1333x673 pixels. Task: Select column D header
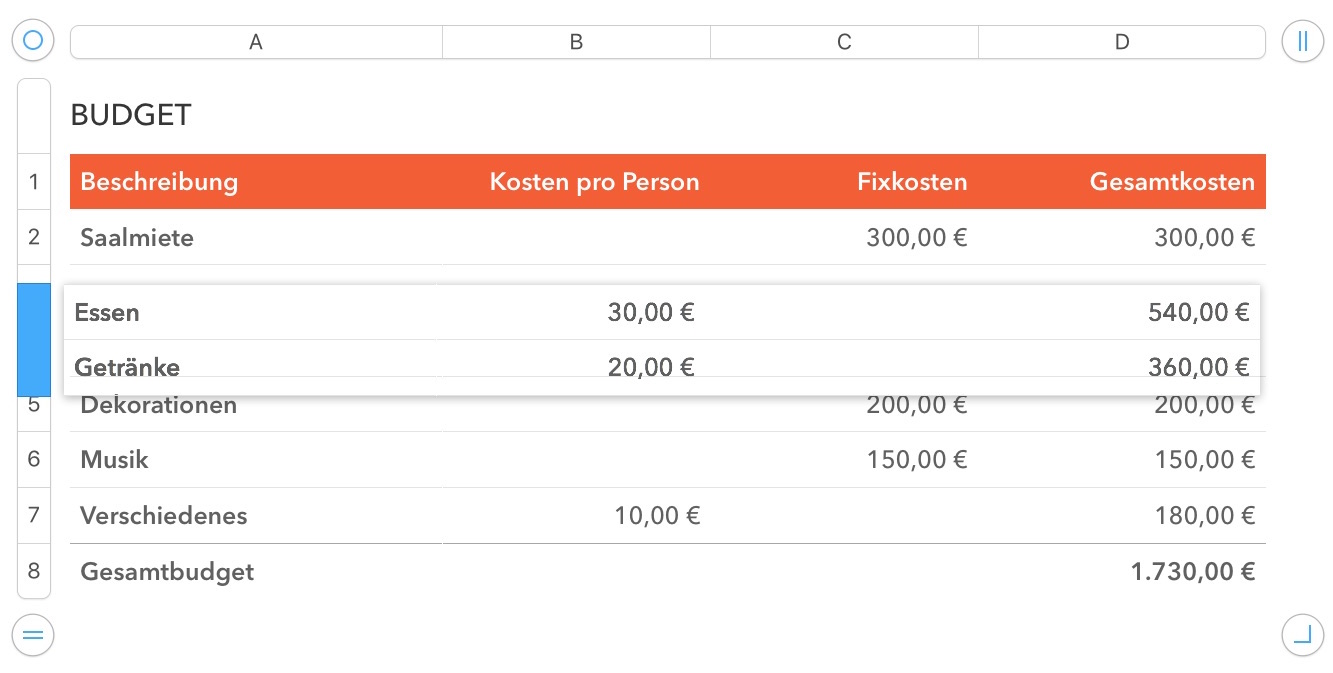coord(1122,42)
